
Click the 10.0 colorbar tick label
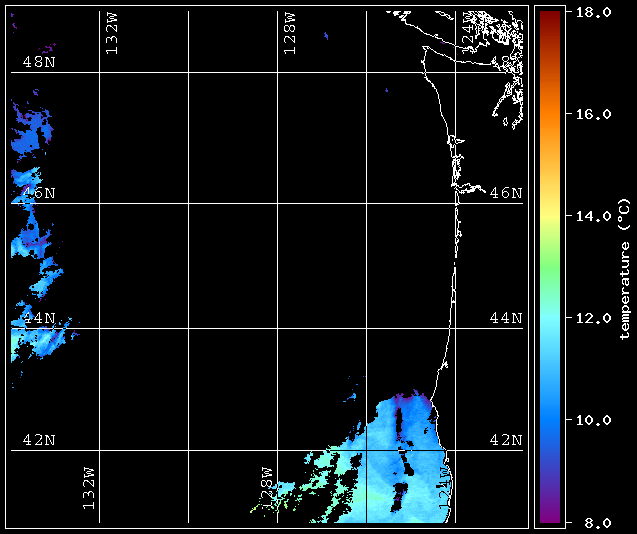(592, 420)
